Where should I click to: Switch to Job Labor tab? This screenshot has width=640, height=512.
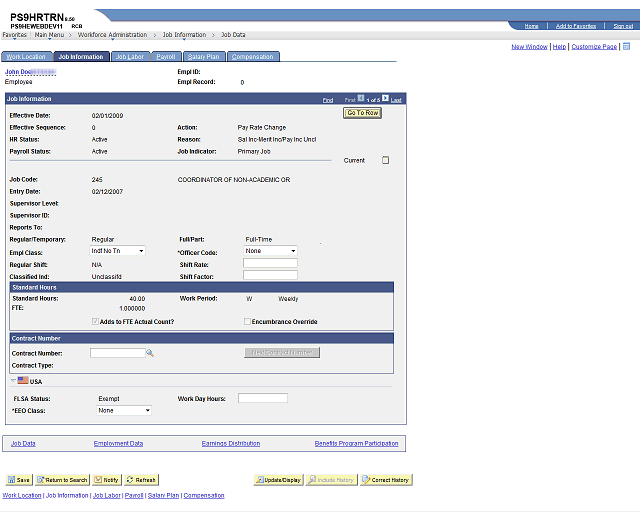click(x=130, y=57)
